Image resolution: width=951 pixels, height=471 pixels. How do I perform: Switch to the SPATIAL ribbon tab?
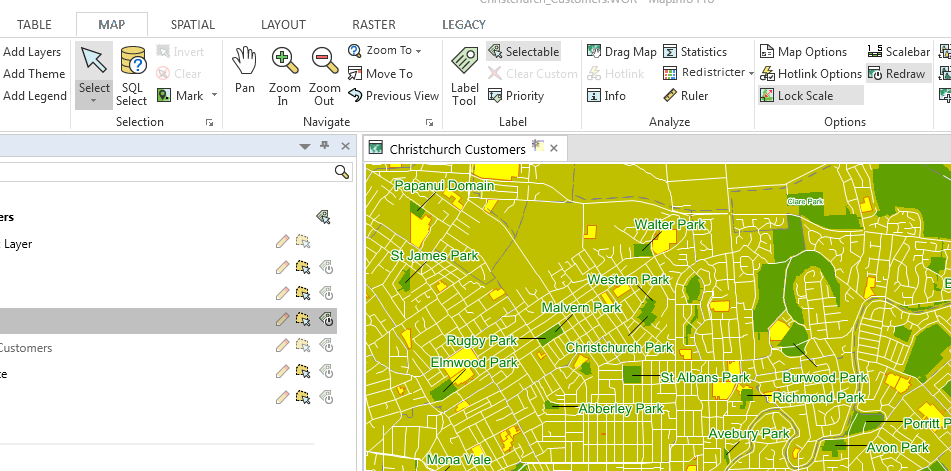[193, 25]
